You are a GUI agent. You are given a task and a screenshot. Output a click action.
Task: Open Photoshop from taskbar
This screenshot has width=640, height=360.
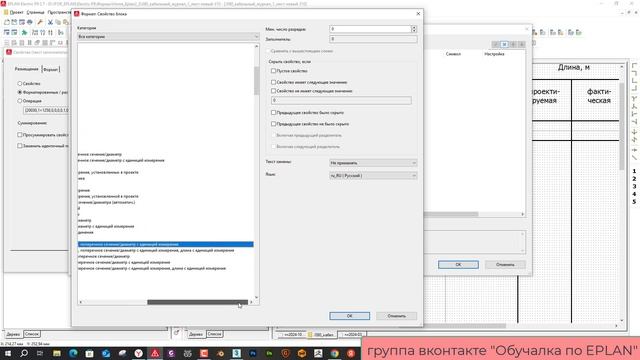pos(253,353)
